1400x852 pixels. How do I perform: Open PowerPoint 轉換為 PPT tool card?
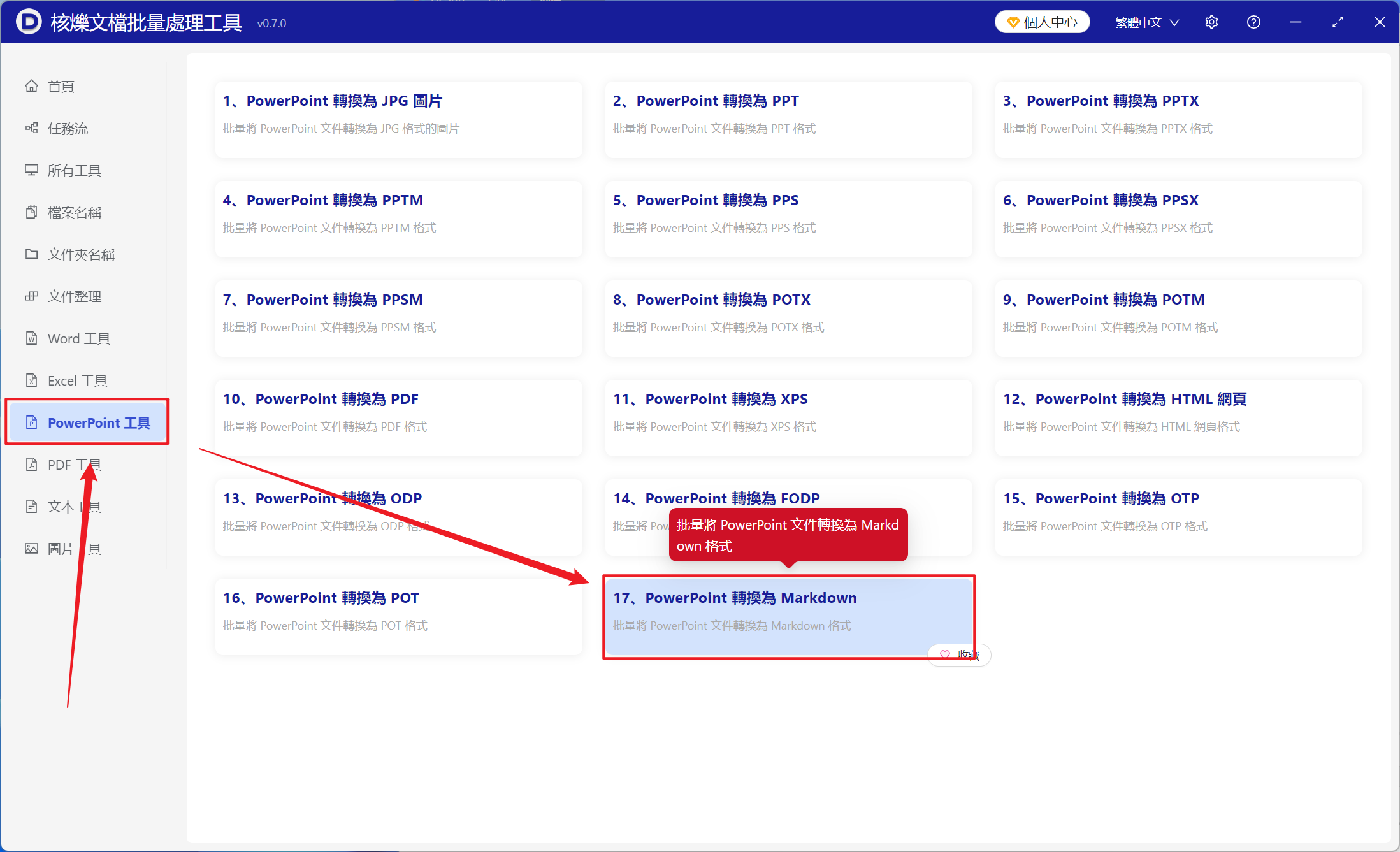click(x=789, y=120)
